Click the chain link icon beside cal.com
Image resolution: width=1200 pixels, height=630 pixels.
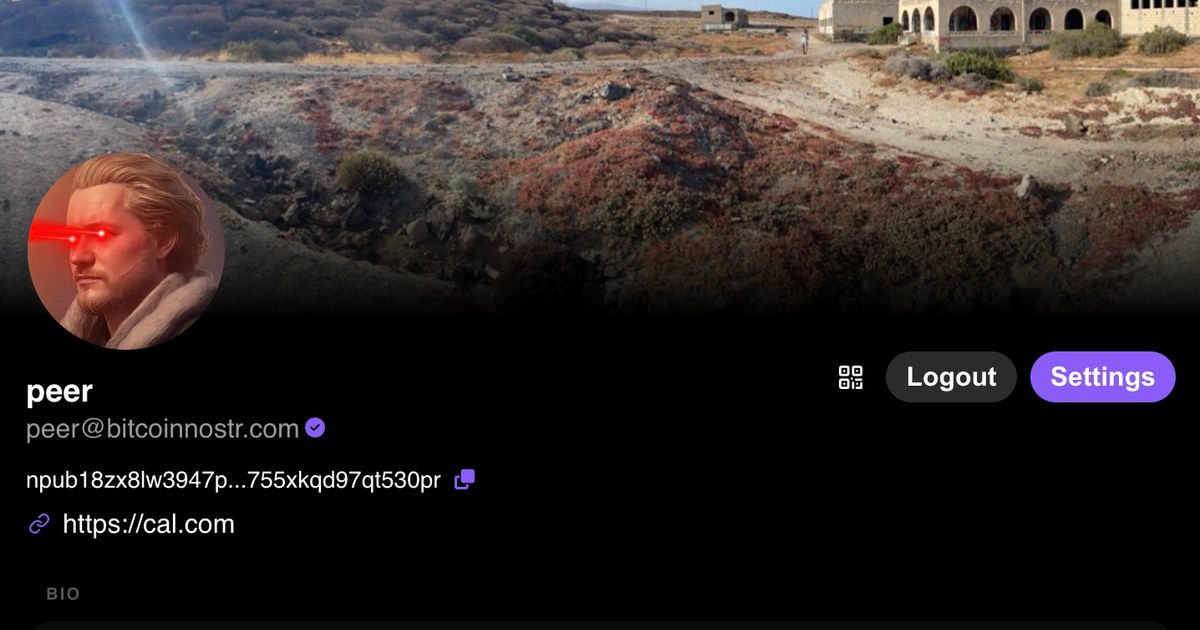click(x=39, y=524)
